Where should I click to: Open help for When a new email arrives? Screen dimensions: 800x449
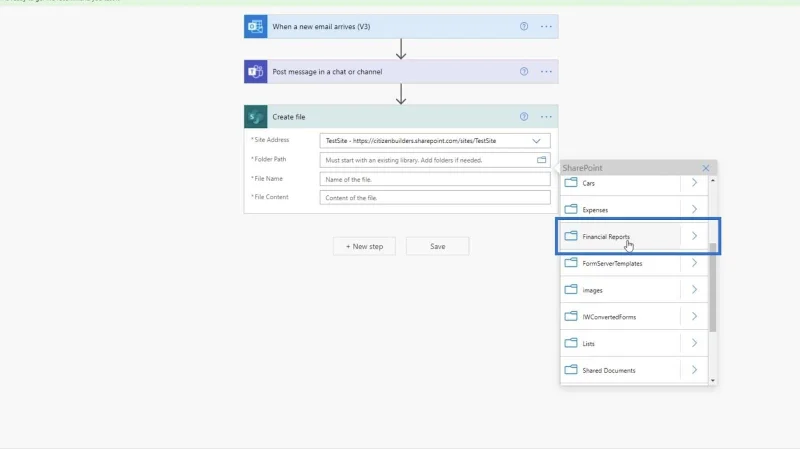click(x=524, y=27)
